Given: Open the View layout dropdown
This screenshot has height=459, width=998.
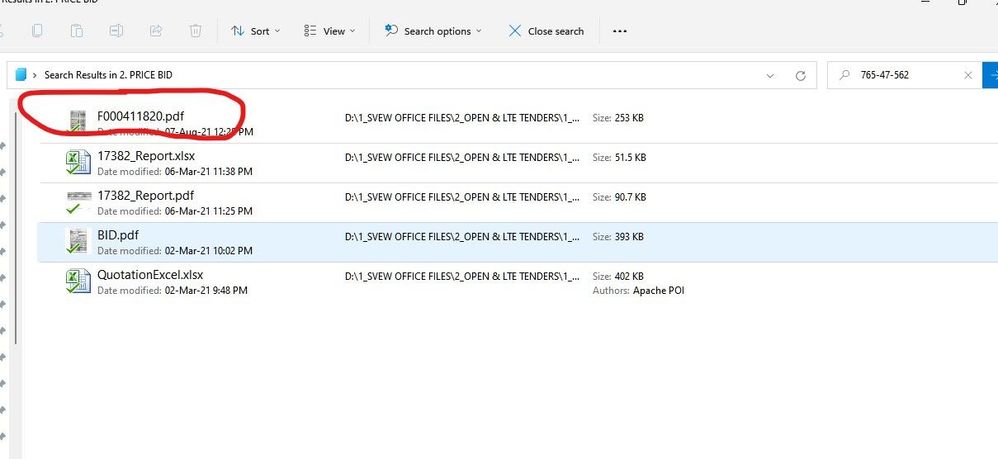Looking at the screenshot, I should (329, 31).
